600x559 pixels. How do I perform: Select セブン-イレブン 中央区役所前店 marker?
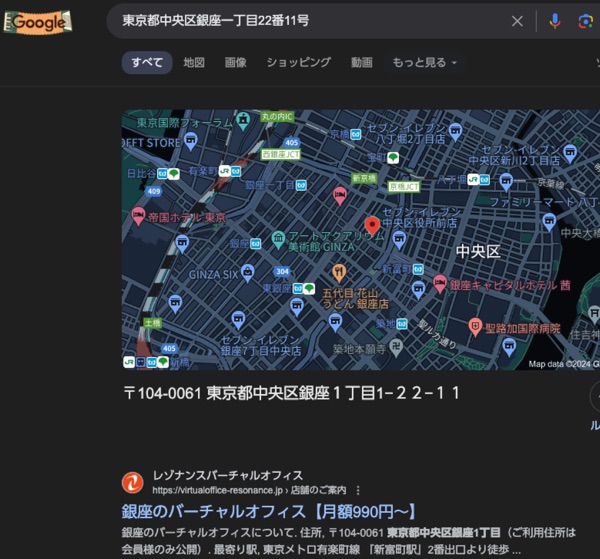click(x=399, y=240)
